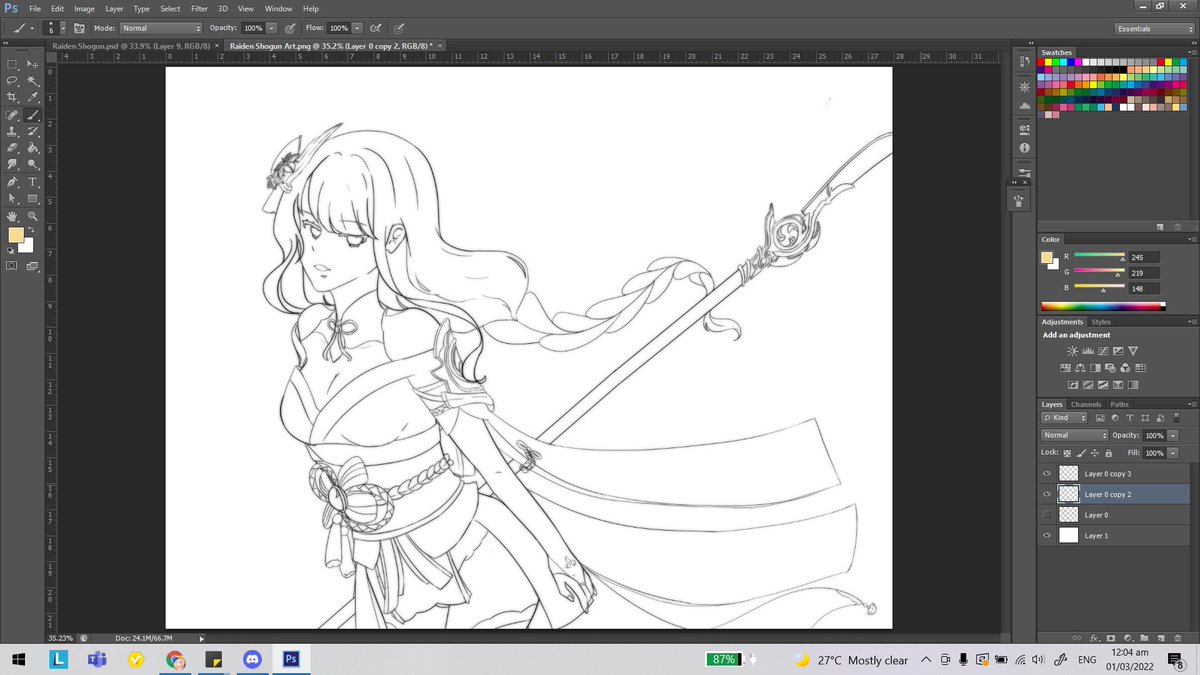Select the Eyedropper tool
Screen dimensions: 1200x675
pos(33,97)
